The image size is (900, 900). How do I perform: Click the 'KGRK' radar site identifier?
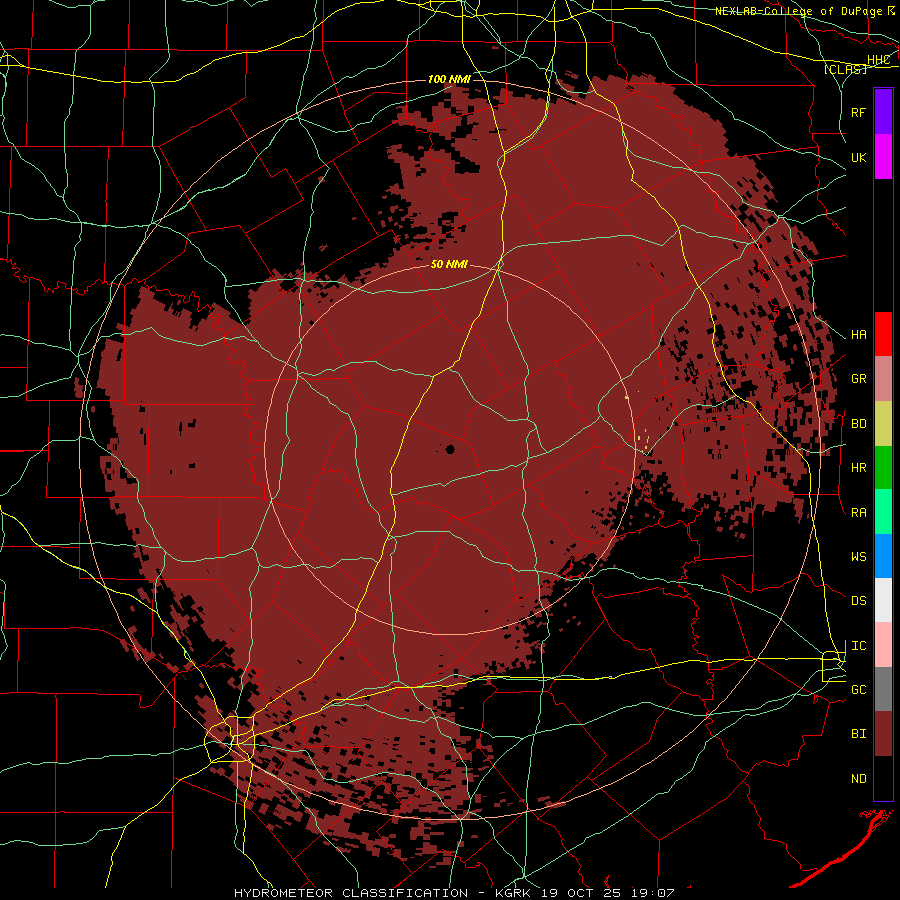pos(514,893)
